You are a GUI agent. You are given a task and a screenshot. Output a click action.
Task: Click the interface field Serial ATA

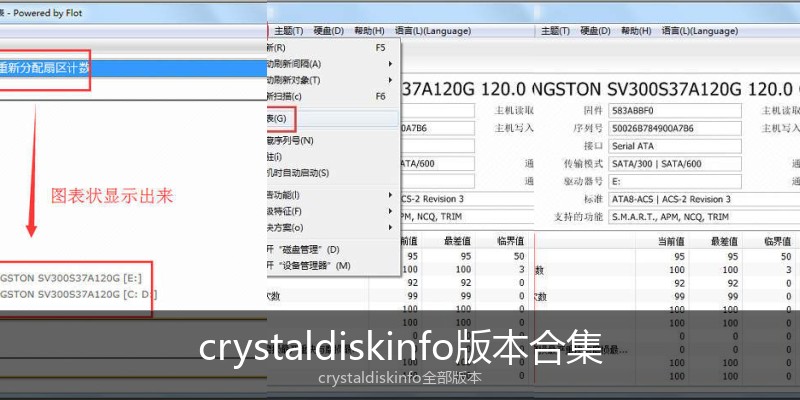coord(674,146)
